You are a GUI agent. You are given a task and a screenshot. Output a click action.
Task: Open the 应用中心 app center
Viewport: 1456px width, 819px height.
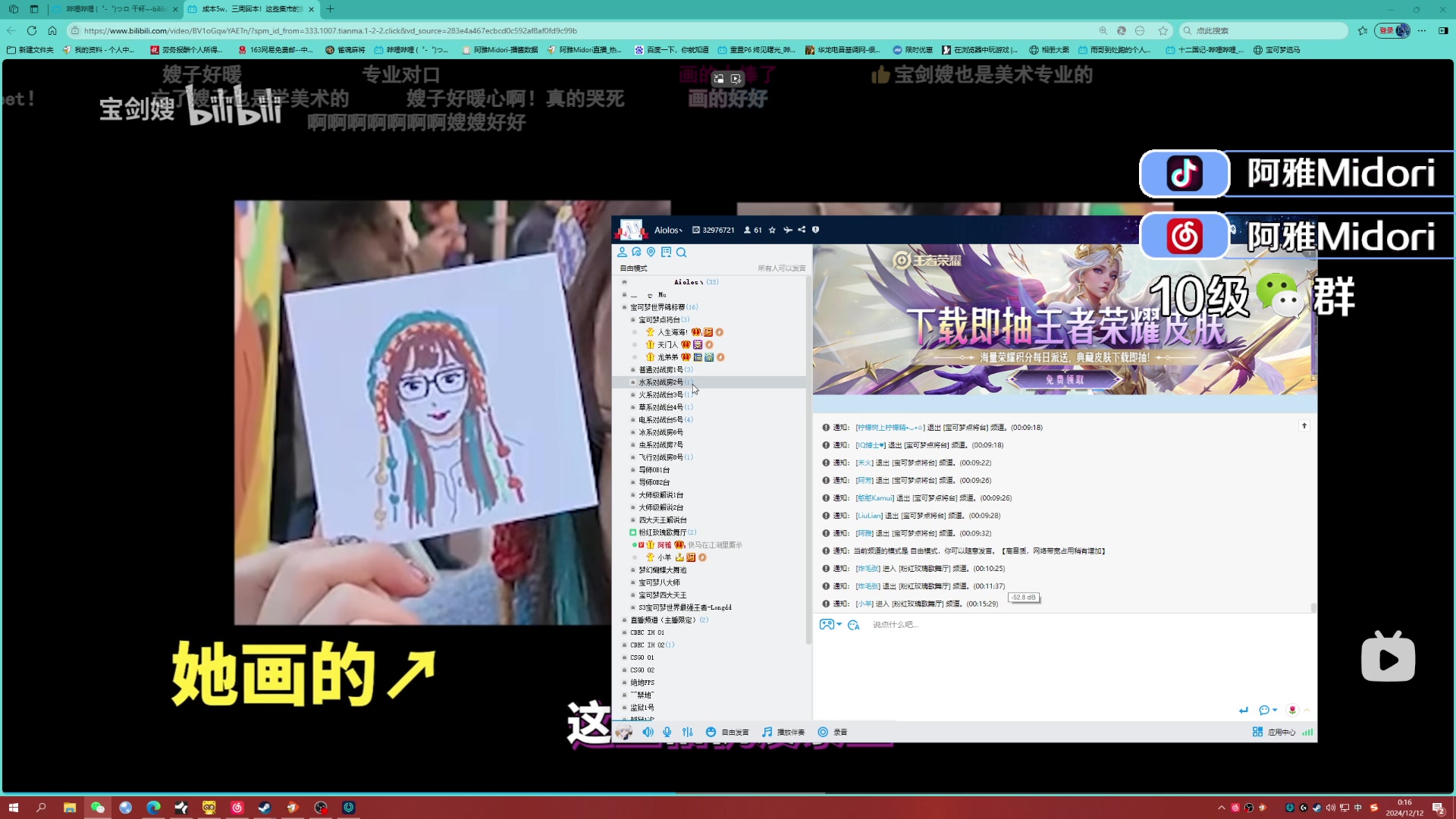(1274, 733)
